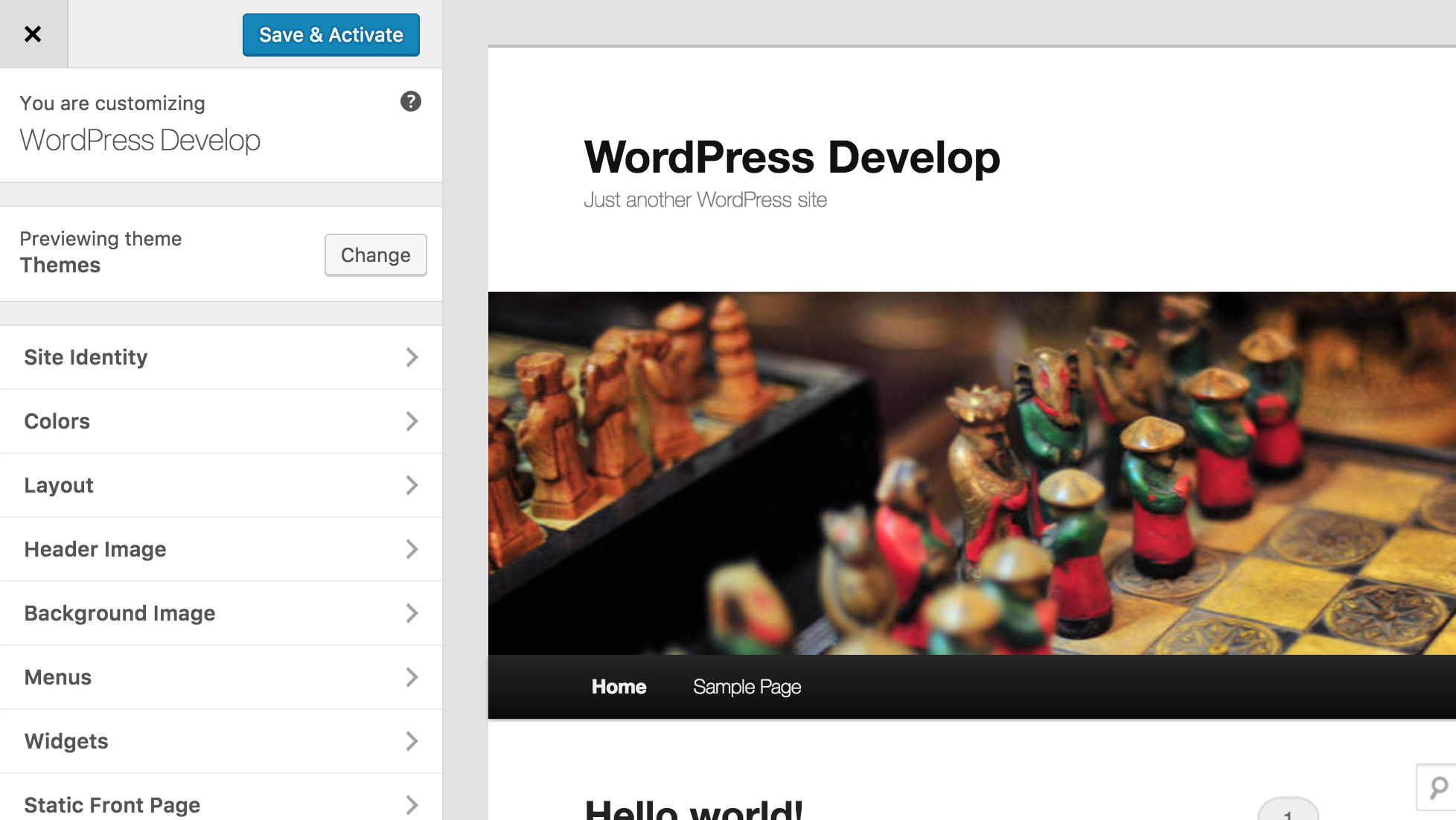Viewport: 1456px width, 820px height.
Task: Click the Home link in preview navigation
Action: point(619,687)
